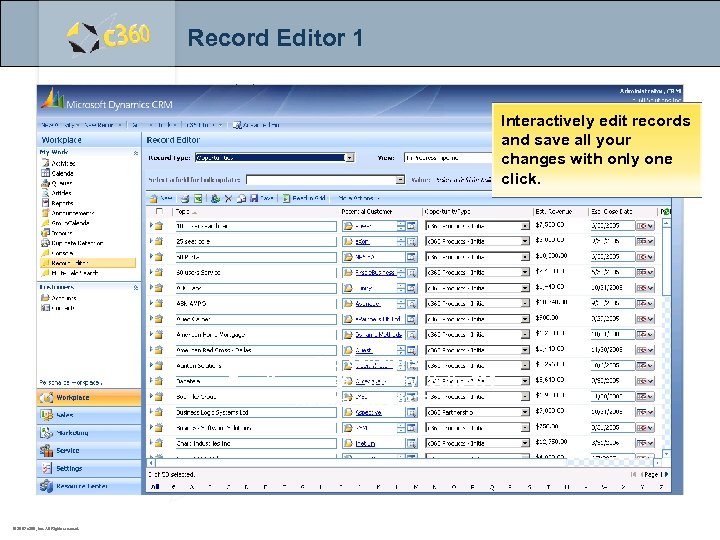Open Opportunity Type dropdown in first row
This screenshot has width=720, height=540.
pyautogui.click(x=524, y=226)
